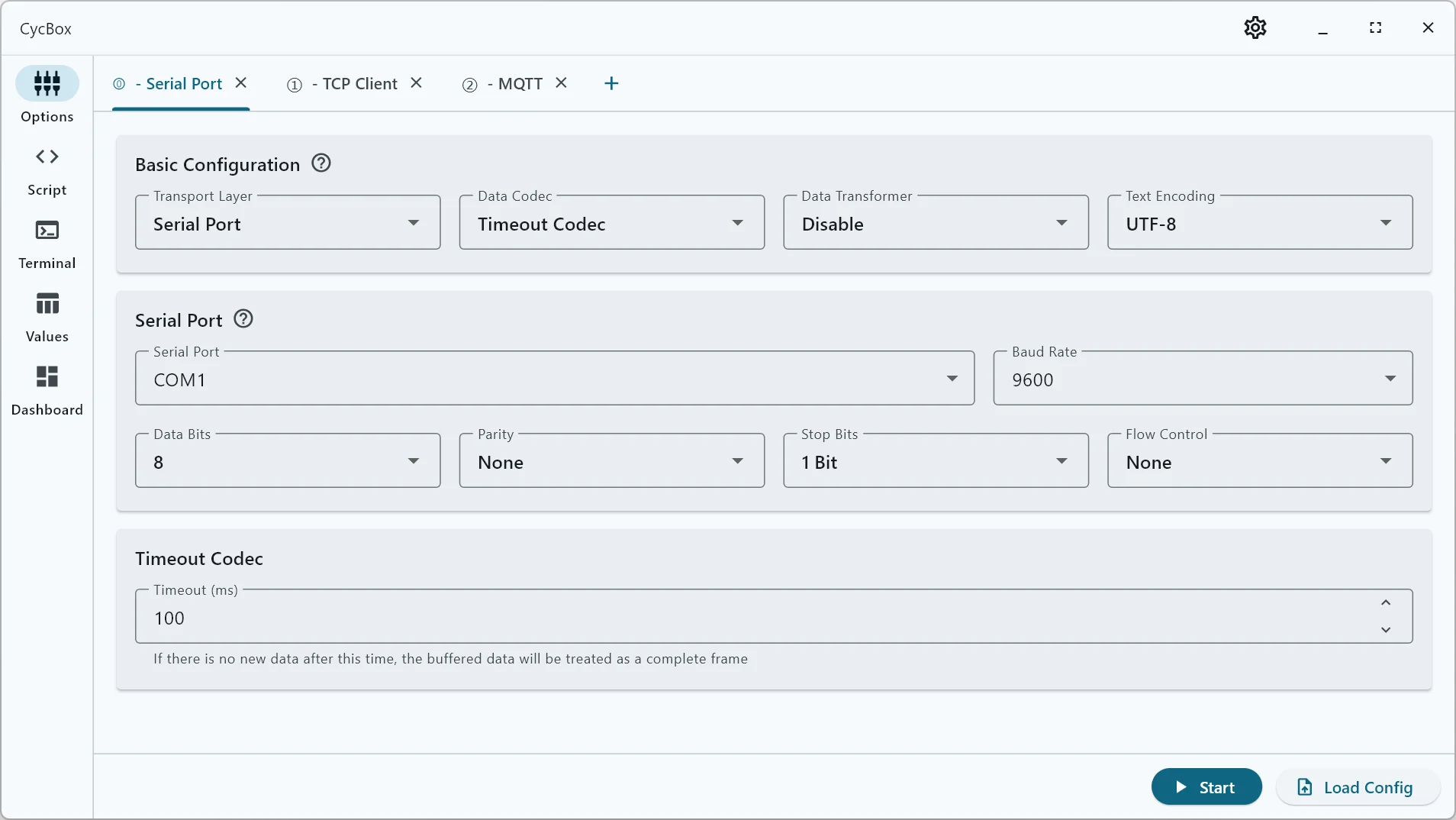Screen dimensions: 1456x820
Task: Click the Basic Configuration help icon
Action: [x=321, y=163]
